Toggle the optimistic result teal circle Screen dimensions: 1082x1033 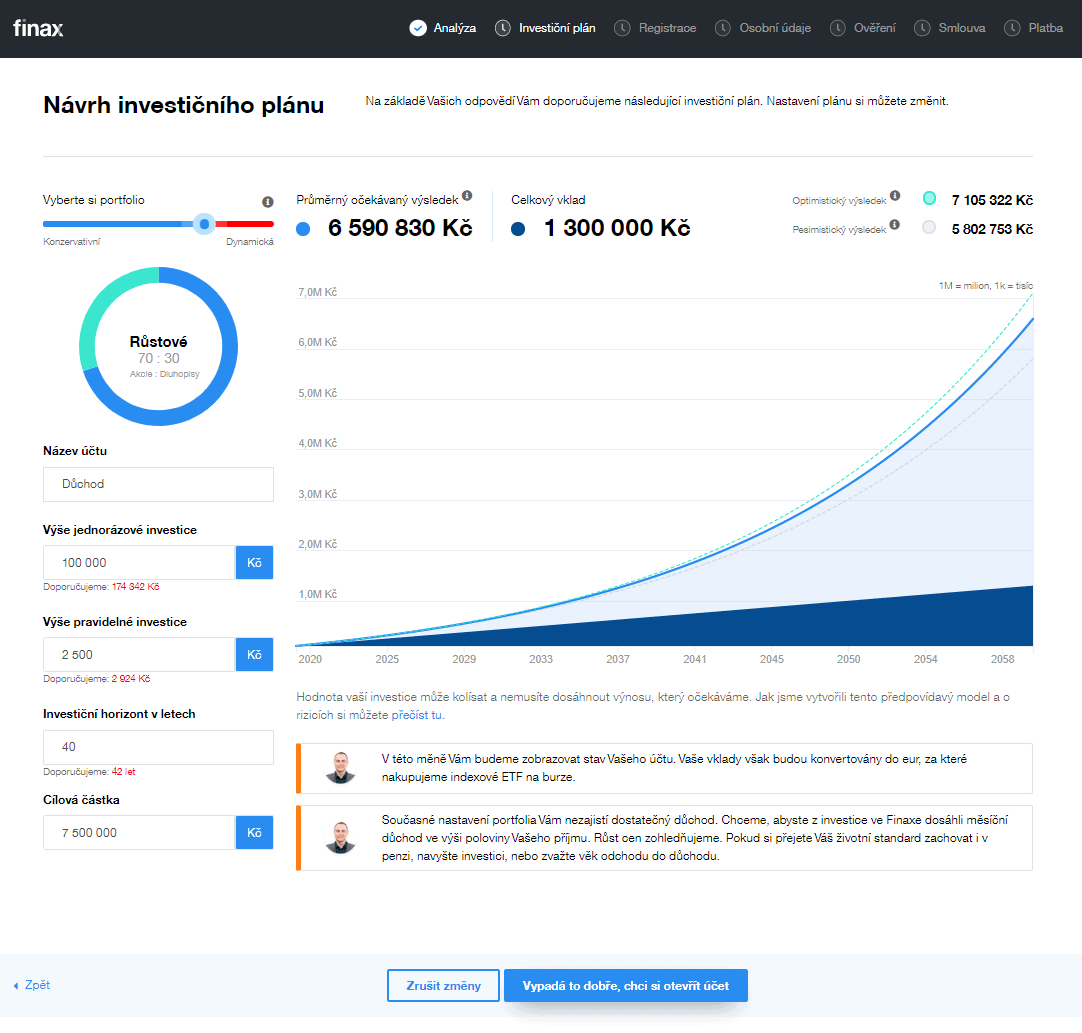tap(930, 198)
